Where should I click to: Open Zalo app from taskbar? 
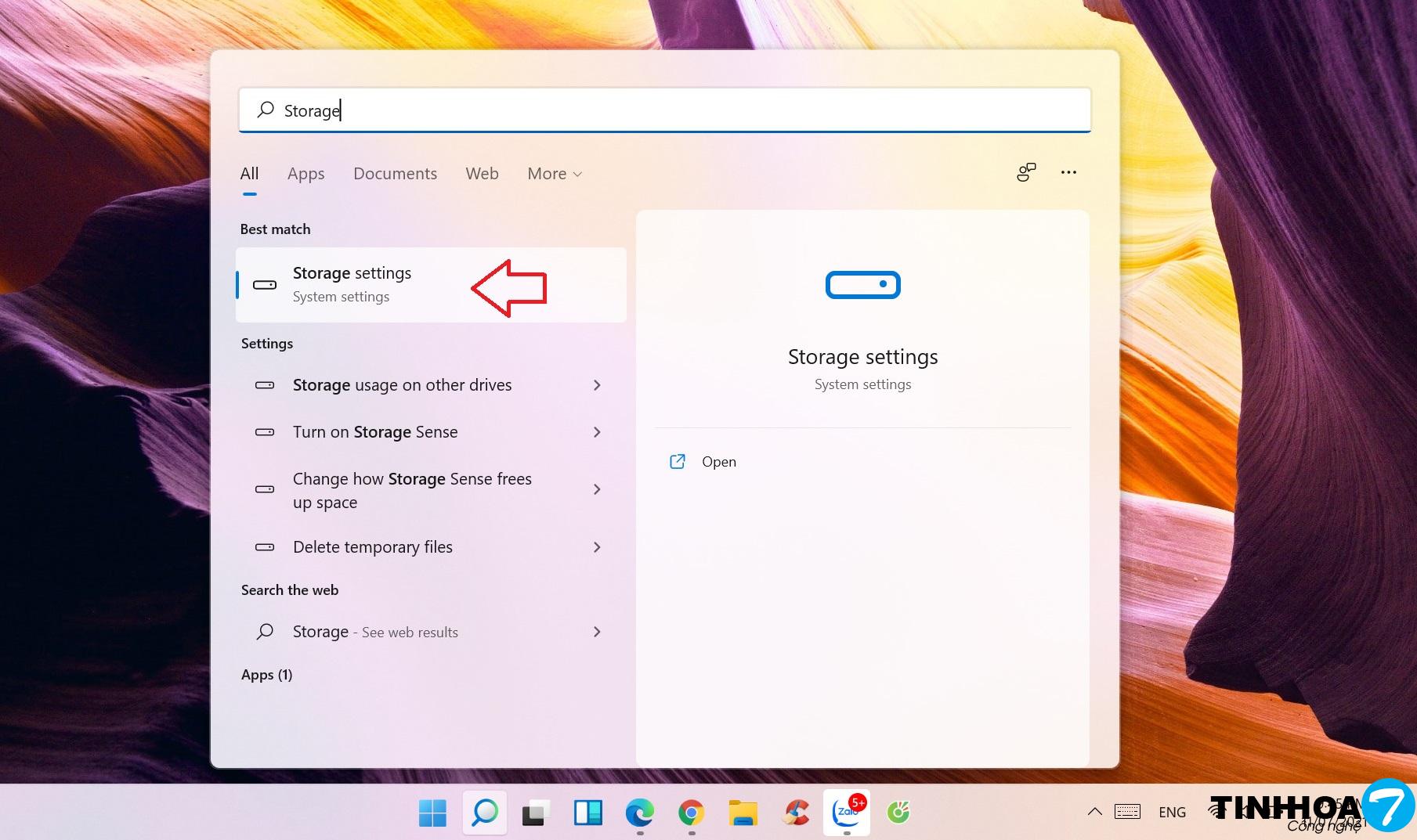pyautogui.click(x=847, y=813)
